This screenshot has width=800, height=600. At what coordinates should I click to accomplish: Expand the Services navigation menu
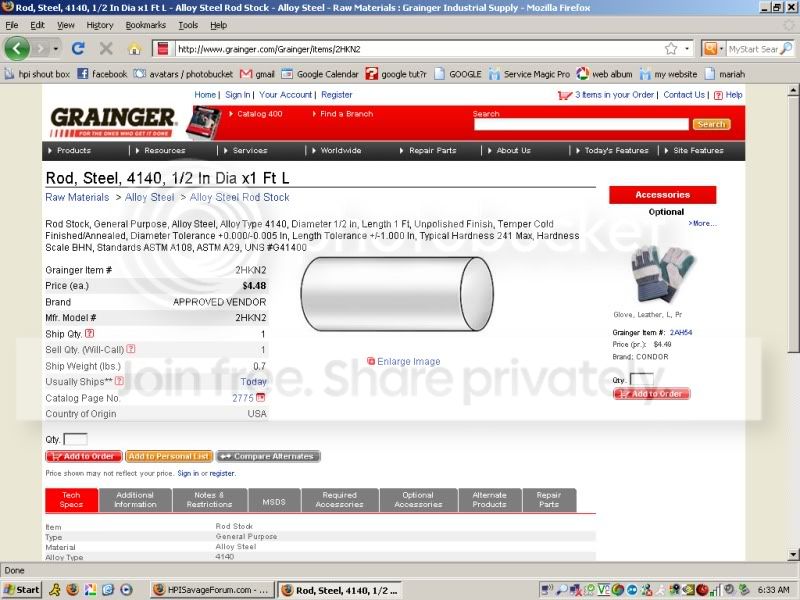[245, 151]
